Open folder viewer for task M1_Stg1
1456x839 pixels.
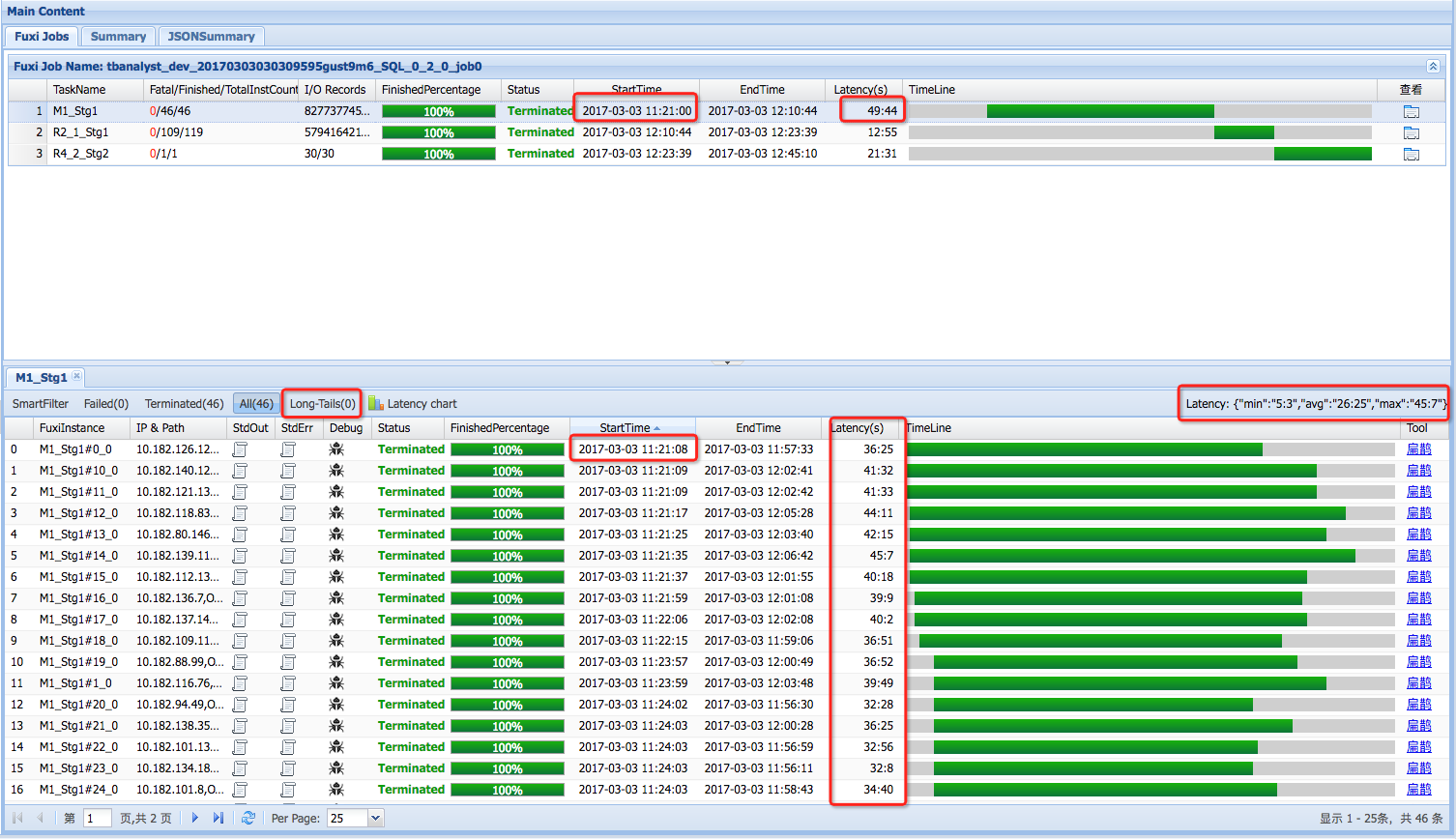coord(1412,111)
